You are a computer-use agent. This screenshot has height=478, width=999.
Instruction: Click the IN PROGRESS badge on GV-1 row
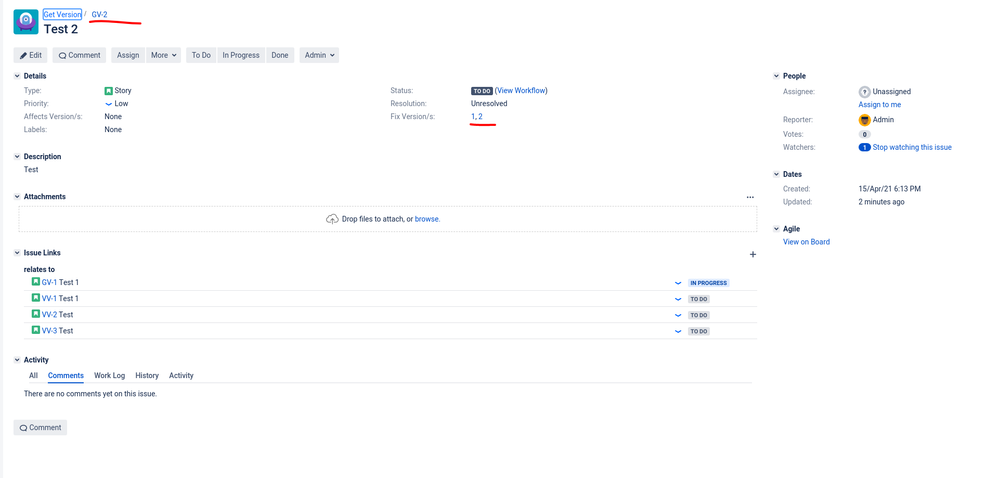point(708,283)
